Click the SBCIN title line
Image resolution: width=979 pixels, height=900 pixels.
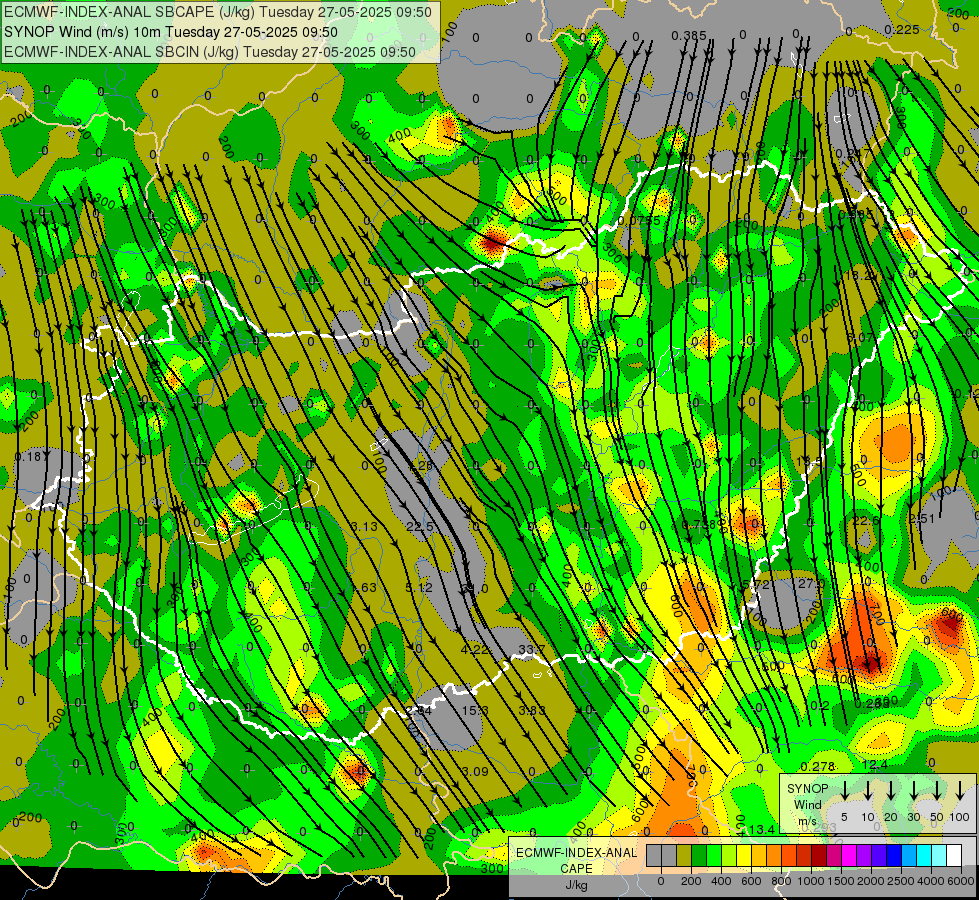coord(209,52)
